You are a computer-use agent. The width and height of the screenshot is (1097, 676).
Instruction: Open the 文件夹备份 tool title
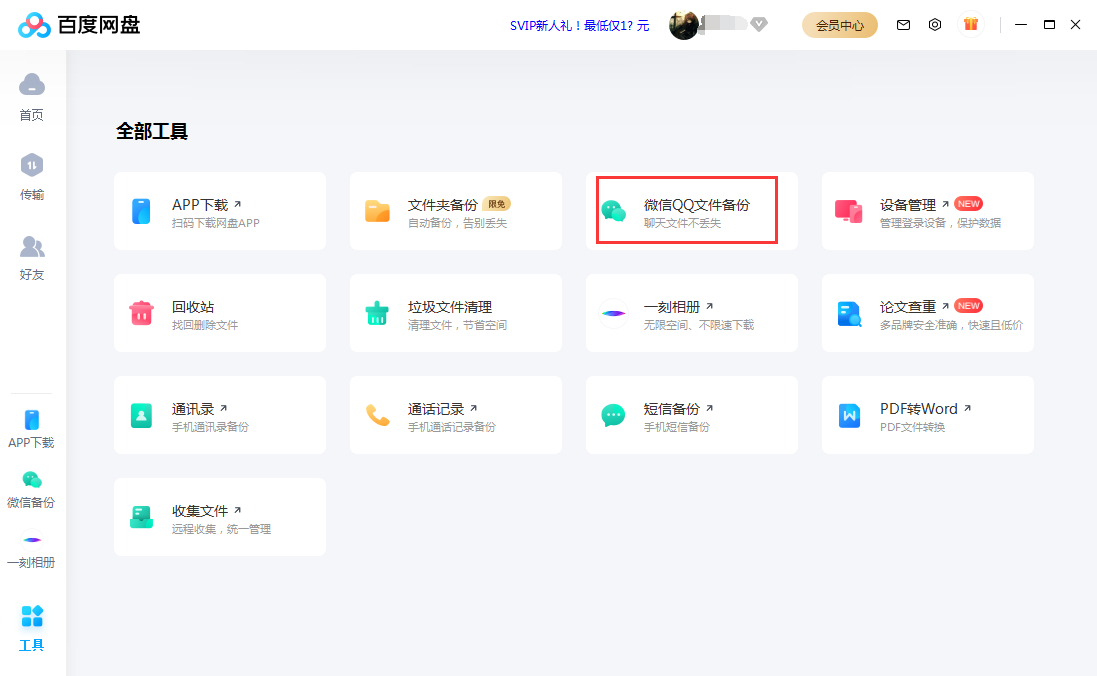click(443, 204)
